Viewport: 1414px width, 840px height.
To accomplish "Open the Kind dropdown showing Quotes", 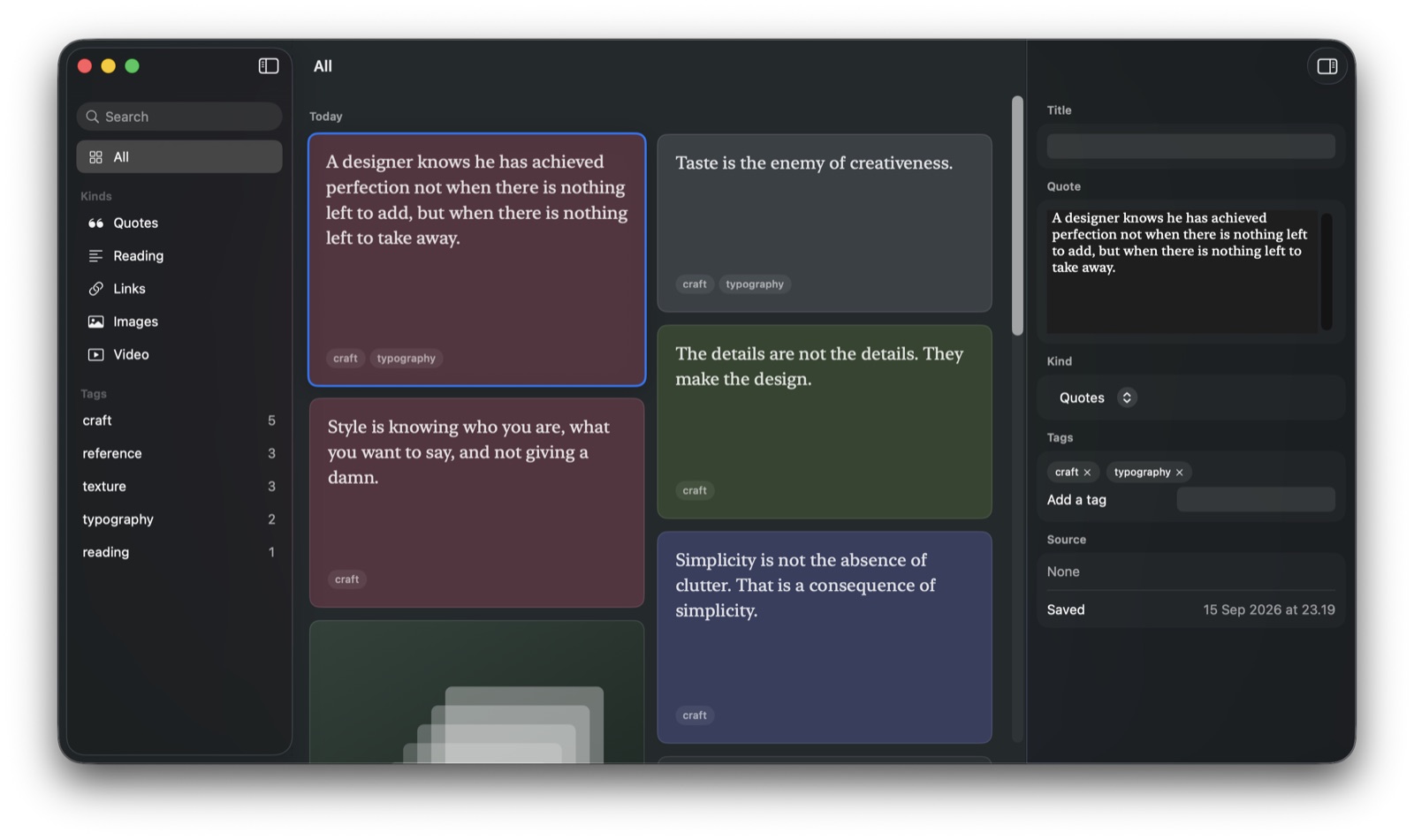I will (1097, 397).
